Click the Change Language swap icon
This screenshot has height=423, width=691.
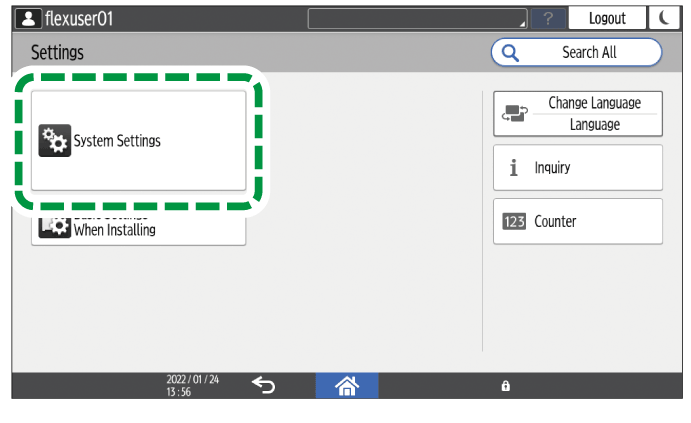[x=512, y=114]
